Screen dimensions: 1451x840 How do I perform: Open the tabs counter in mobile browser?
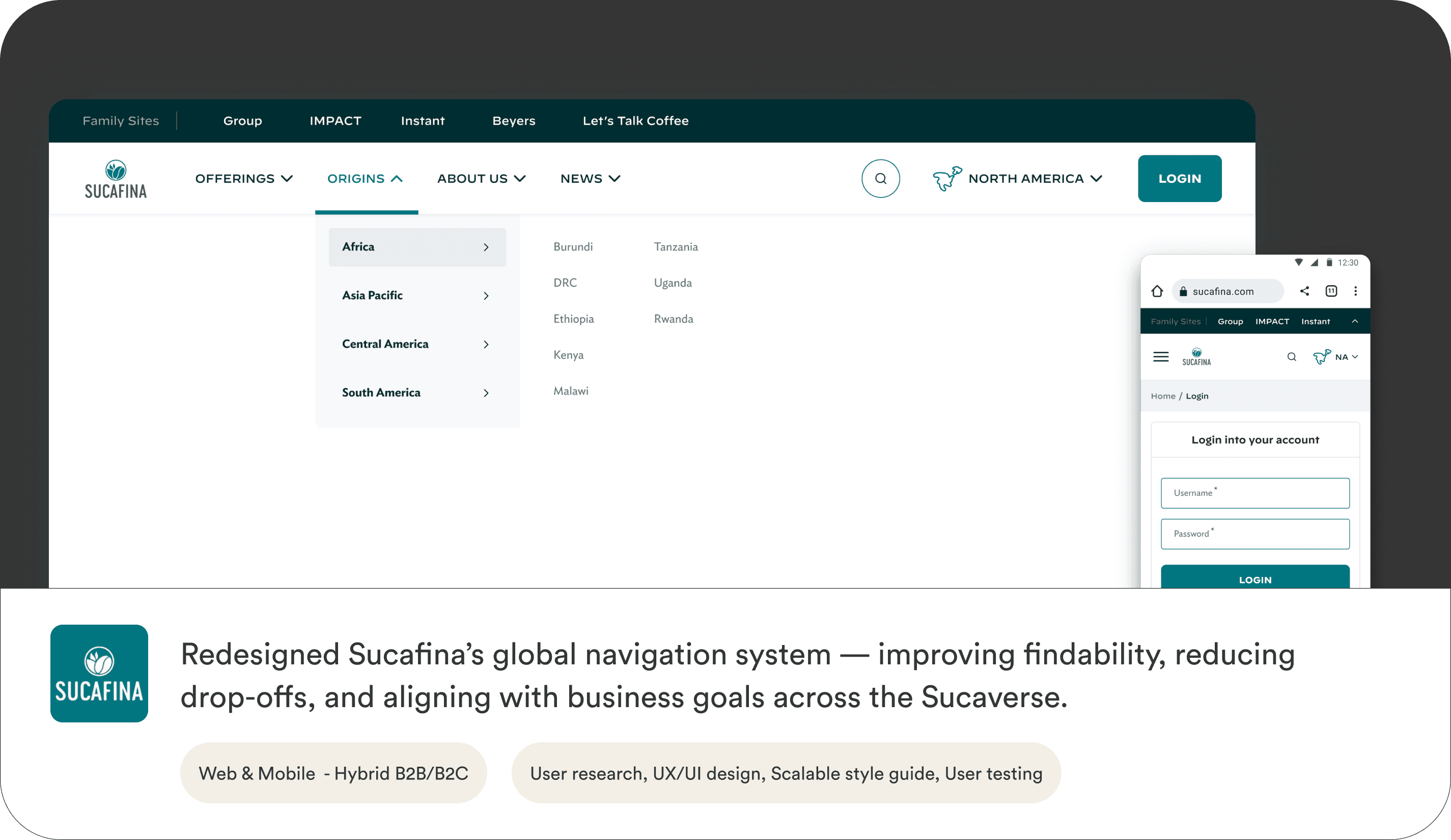tap(1331, 291)
